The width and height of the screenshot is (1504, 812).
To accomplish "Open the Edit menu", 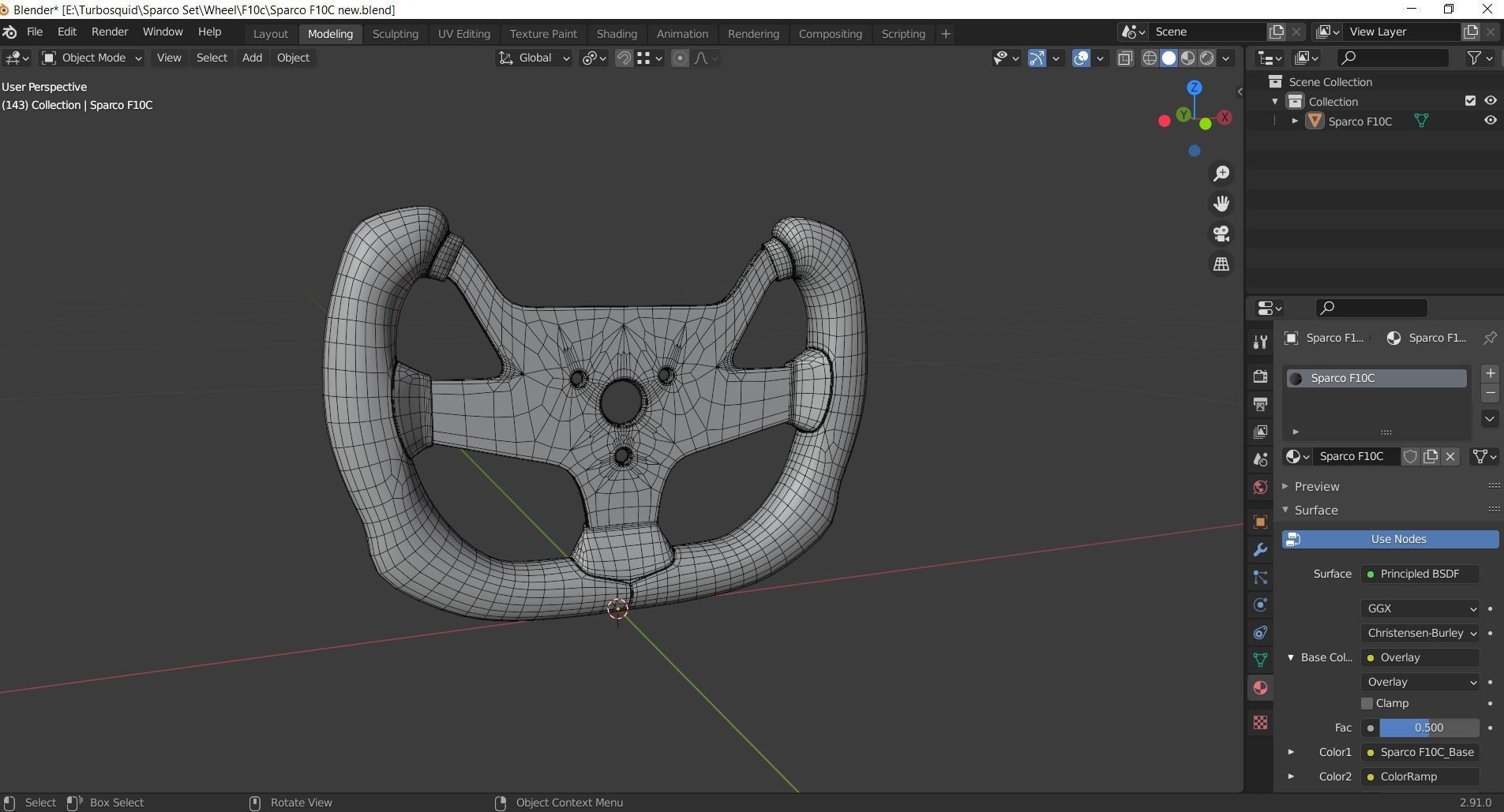I will [67, 32].
